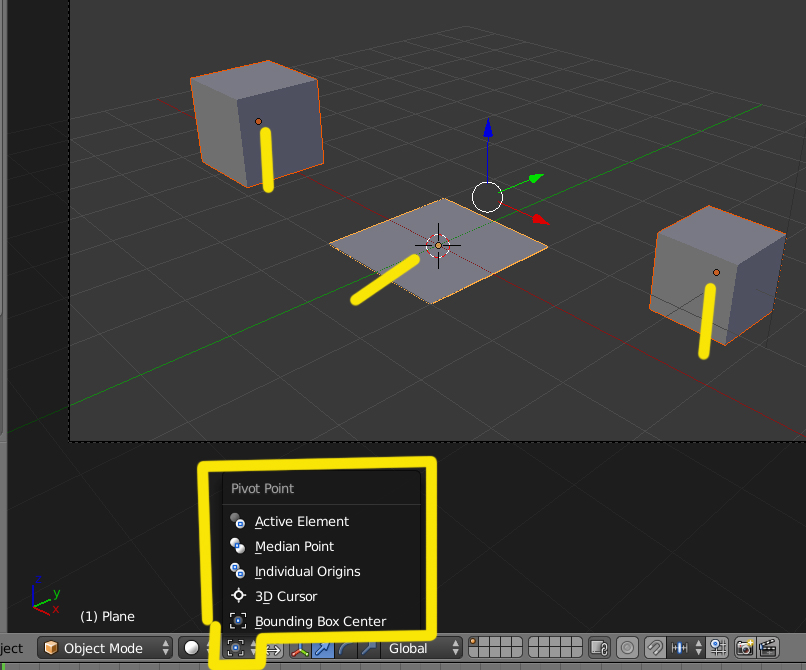
Task: Pick the Bounding Box Center pivot option
Action: tap(322, 621)
